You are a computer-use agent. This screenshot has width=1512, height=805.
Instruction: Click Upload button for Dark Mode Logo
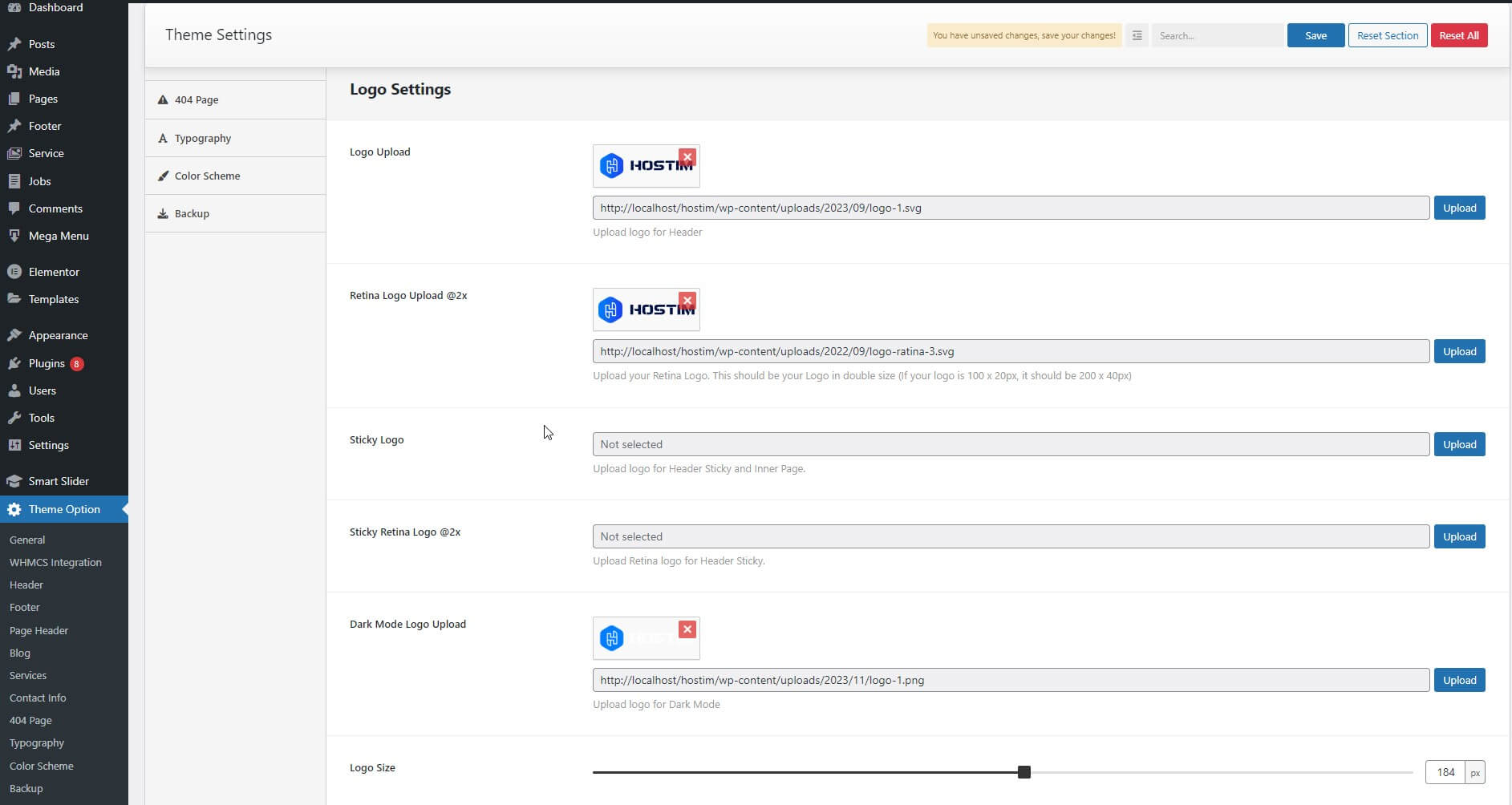1459,680
